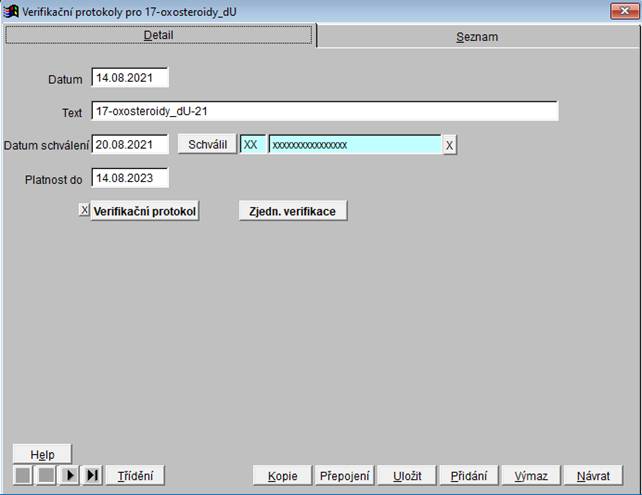The height and width of the screenshot is (495, 642).
Task: Focus the Platnost do date field
Action: click(x=130, y=178)
